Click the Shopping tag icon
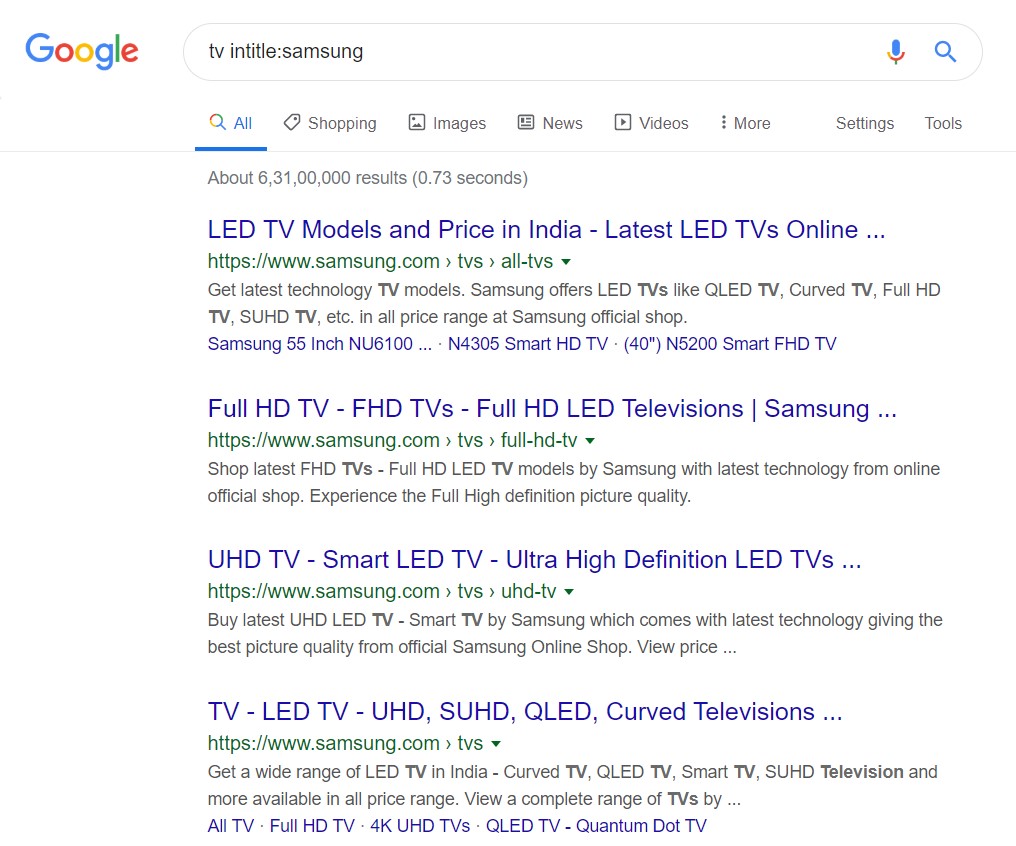The height and width of the screenshot is (846, 1016). point(292,122)
